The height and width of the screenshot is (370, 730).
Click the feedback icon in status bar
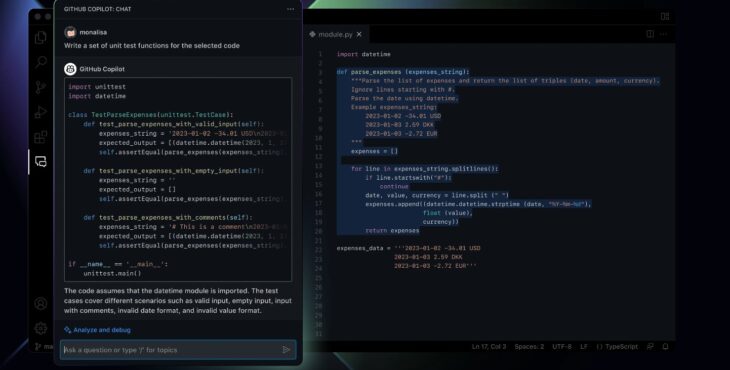click(650, 347)
